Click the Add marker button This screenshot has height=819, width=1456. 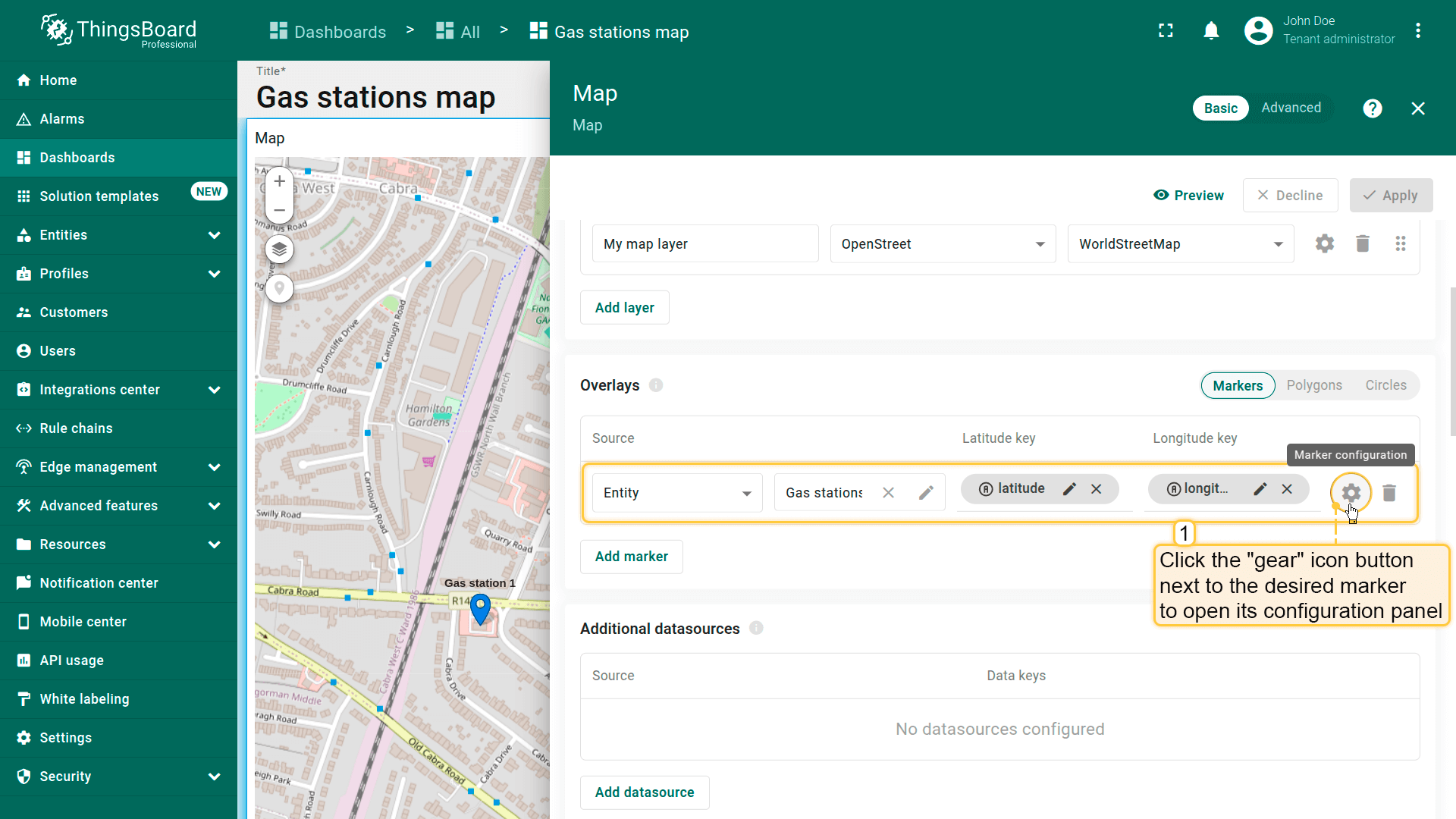(631, 557)
